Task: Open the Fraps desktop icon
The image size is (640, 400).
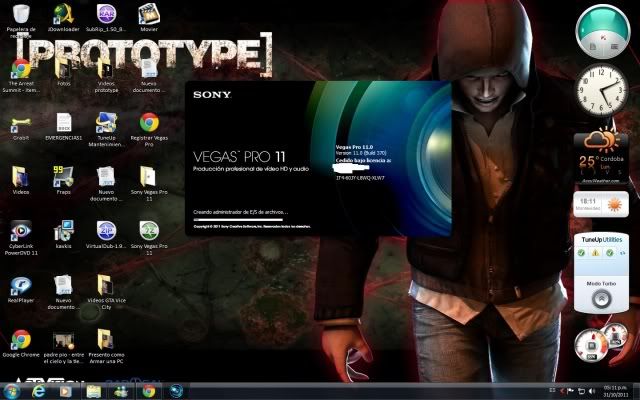Action: (x=63, y=178)
